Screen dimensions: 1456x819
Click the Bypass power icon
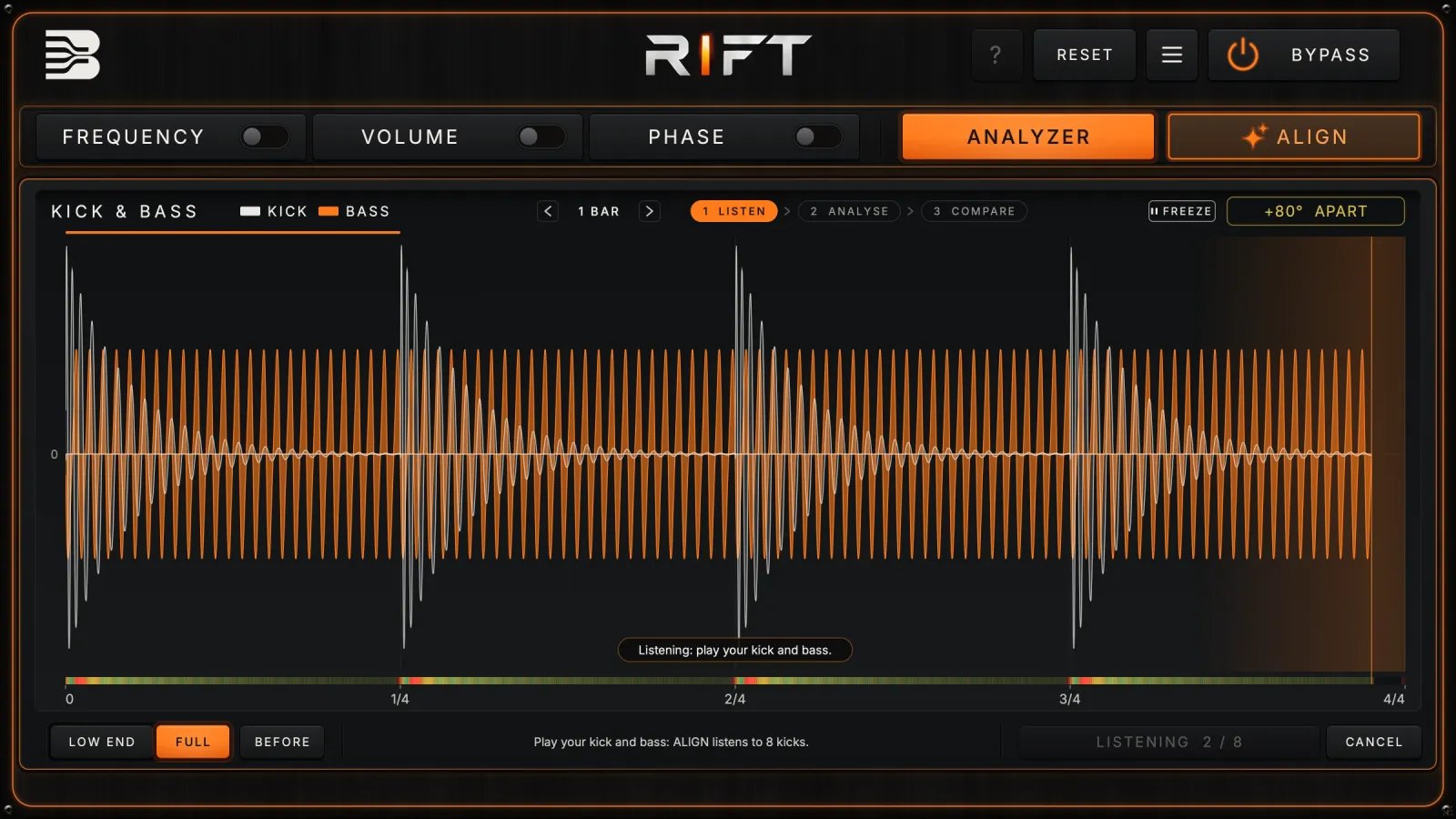(1242, 55)
